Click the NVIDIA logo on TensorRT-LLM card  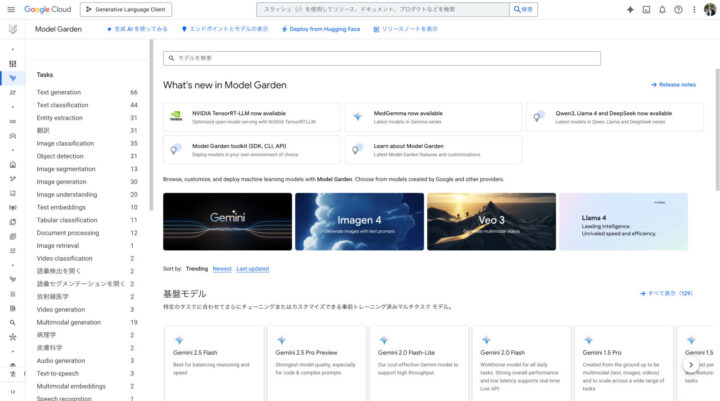click(176, 116)
